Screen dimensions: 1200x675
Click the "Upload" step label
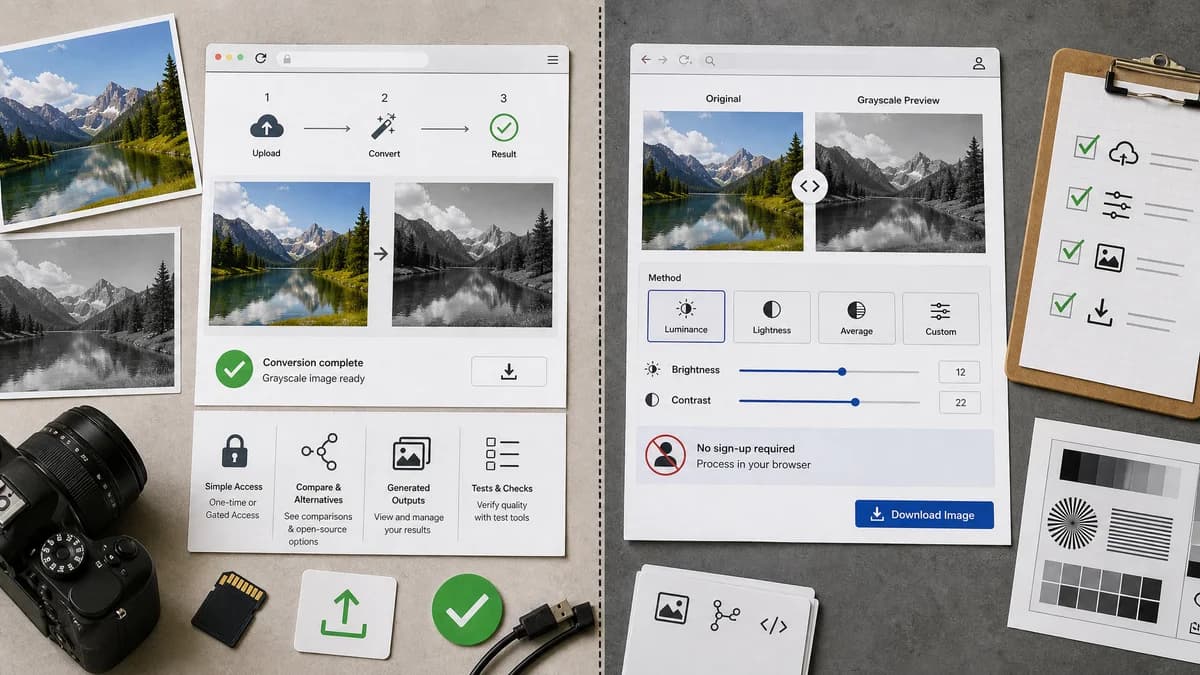coord(266,154)
